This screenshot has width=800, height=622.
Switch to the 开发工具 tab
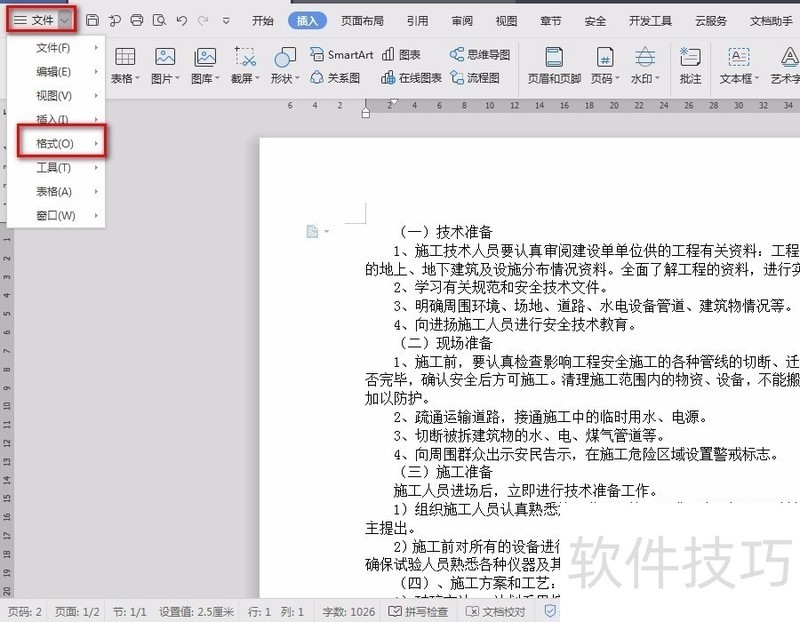pos(650,21)
